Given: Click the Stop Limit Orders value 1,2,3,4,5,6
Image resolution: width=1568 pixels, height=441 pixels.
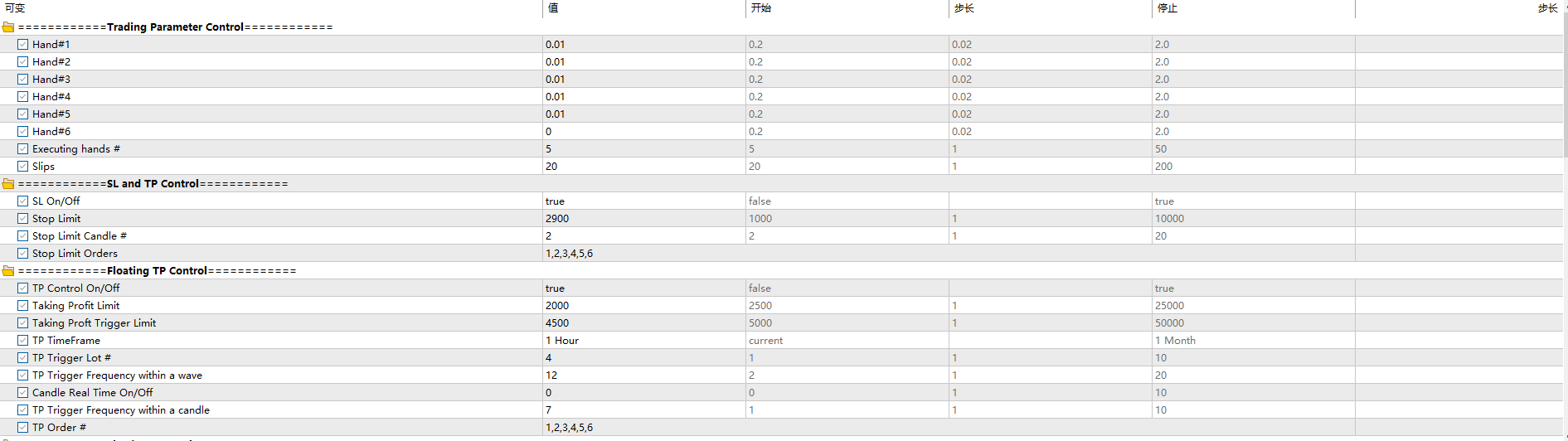Looking at the screenshot, I should tap(643, 254).
